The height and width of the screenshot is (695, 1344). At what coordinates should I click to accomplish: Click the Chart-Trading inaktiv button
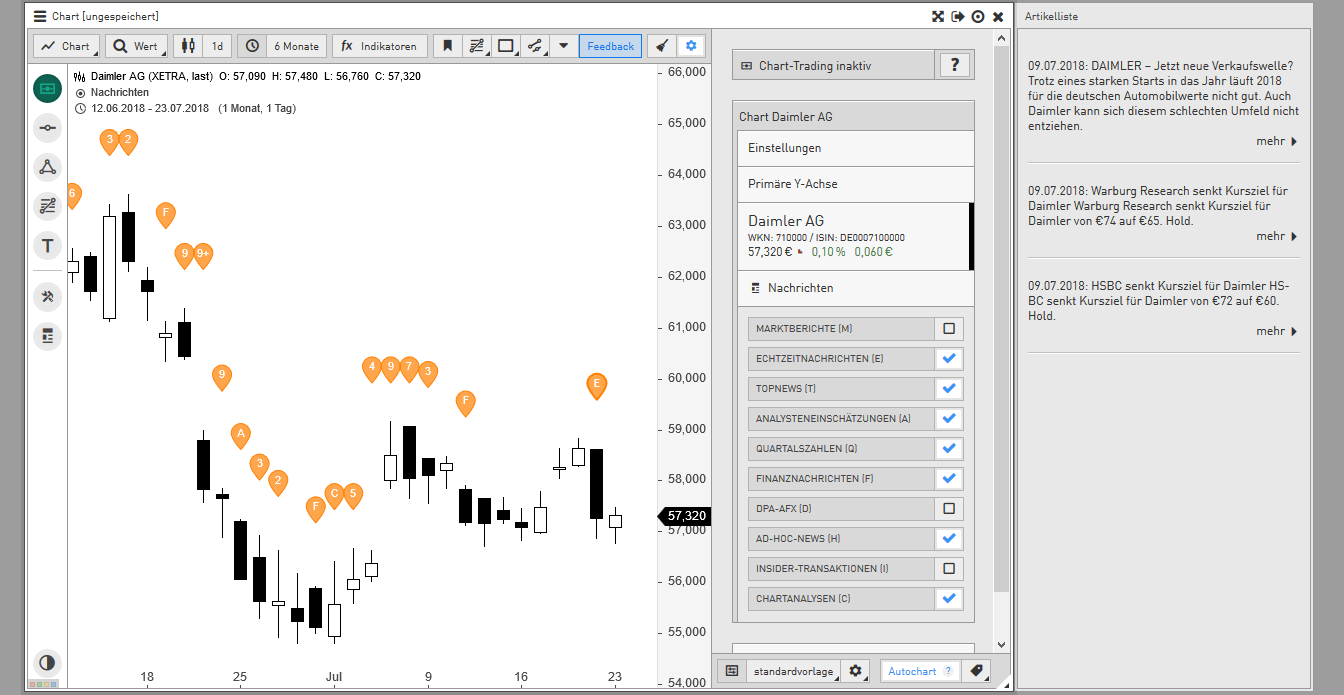(832, 66)
